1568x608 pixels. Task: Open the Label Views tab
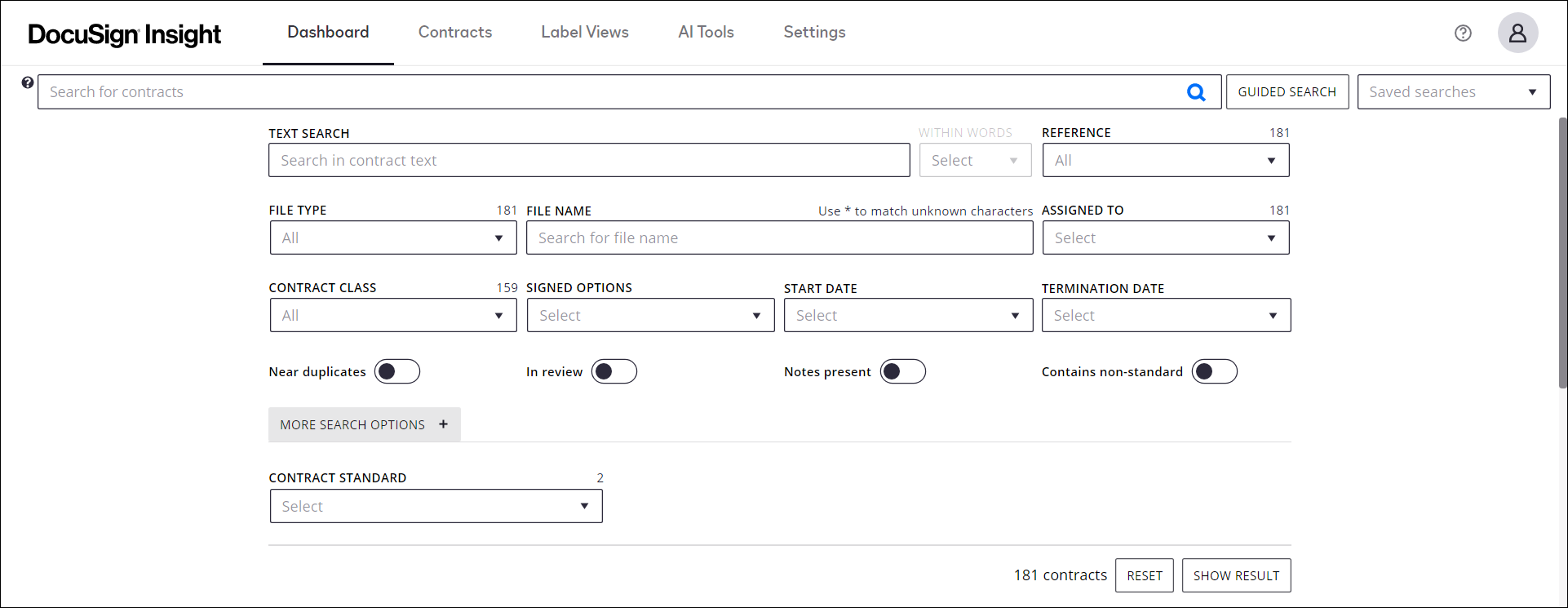click(585, 33)
